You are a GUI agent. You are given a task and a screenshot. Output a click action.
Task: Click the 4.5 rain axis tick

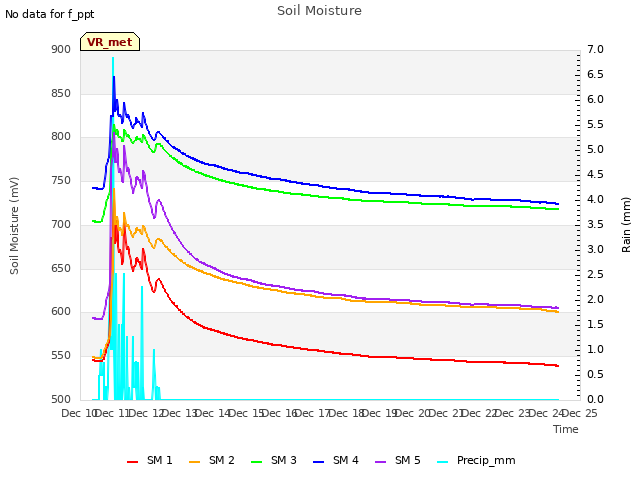click(595, 175)
